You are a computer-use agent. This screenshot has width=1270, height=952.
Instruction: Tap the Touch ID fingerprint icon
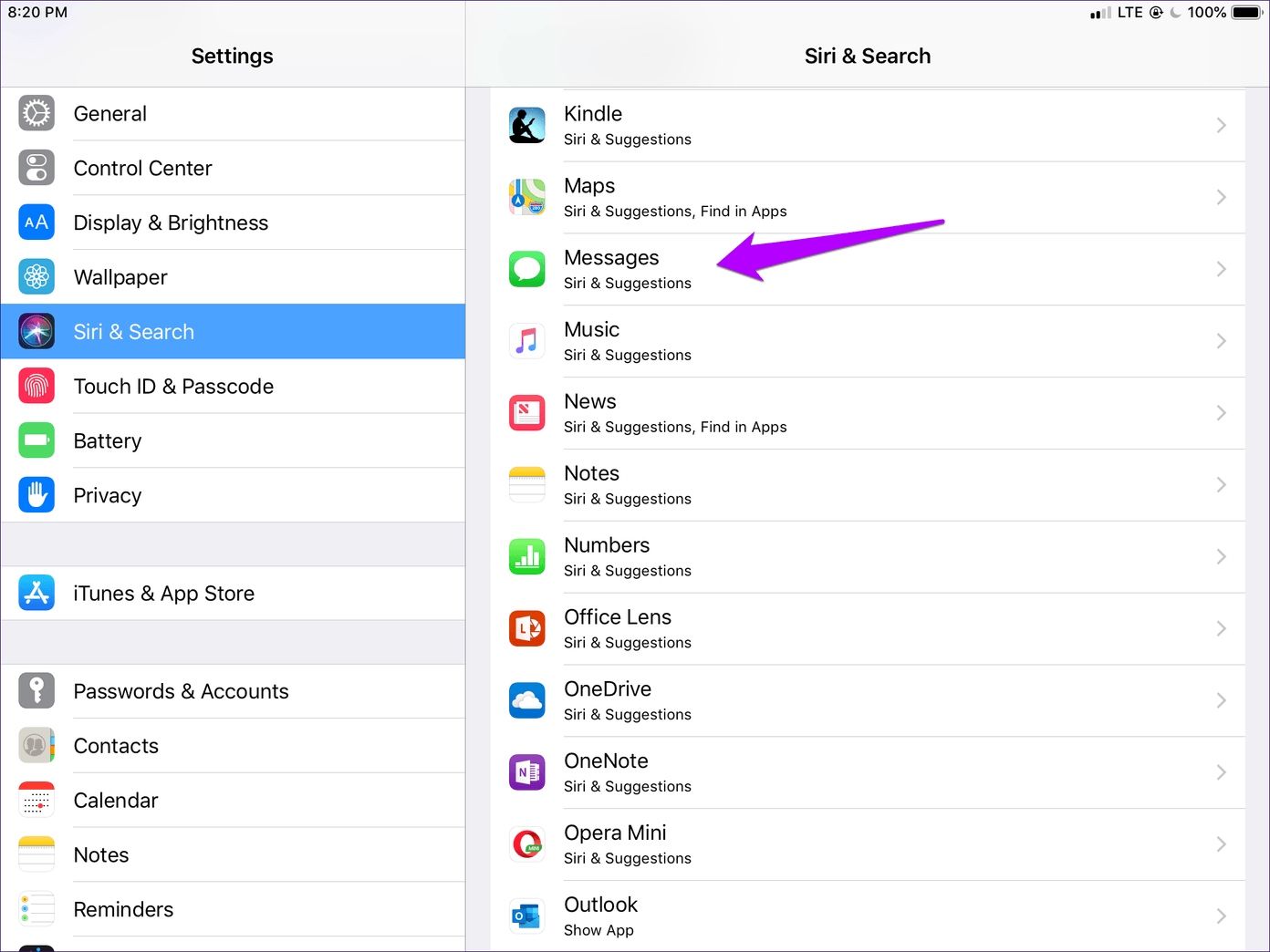[x=36, y=387]
